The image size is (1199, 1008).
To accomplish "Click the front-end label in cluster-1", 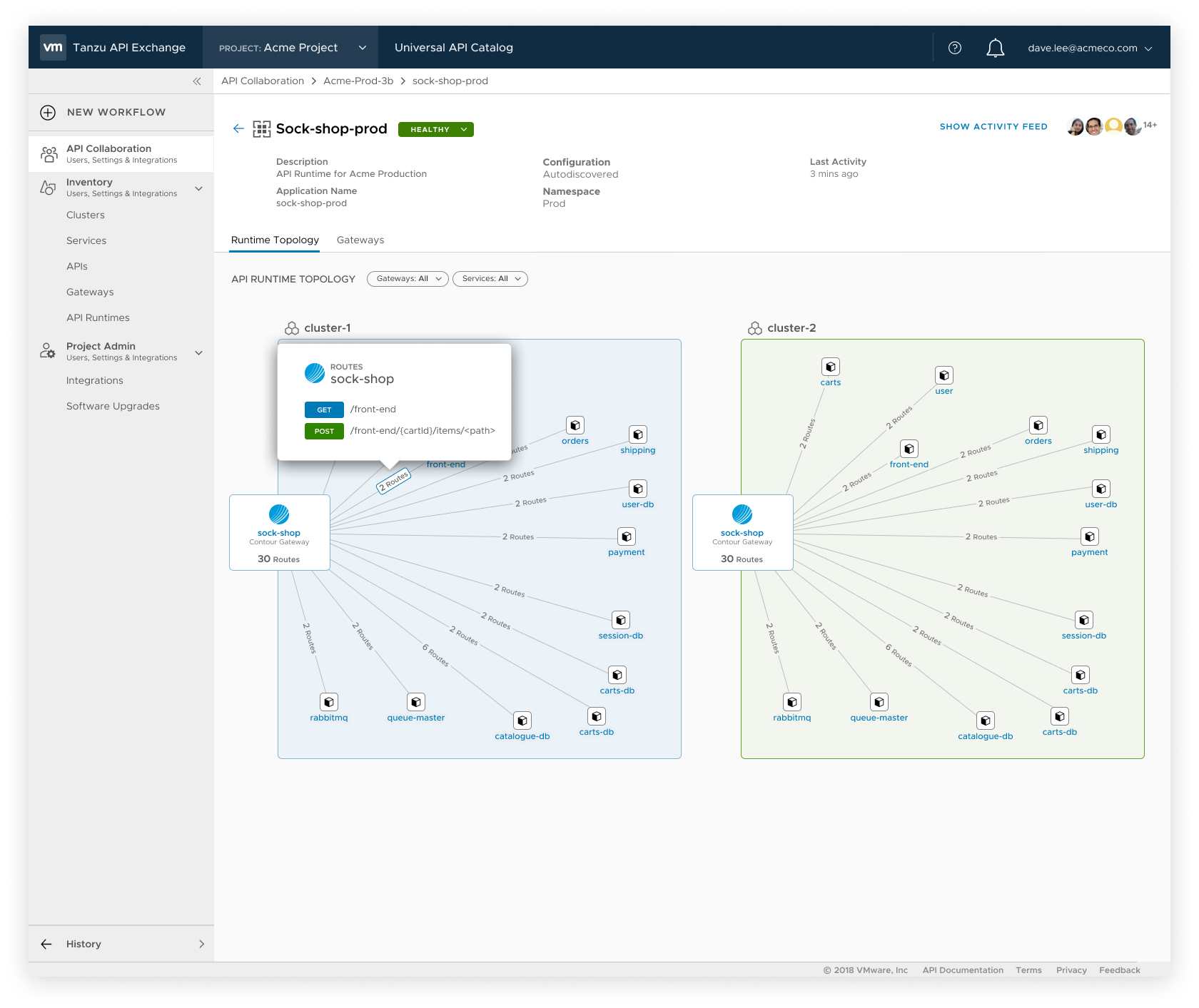I will pos(446,464).
